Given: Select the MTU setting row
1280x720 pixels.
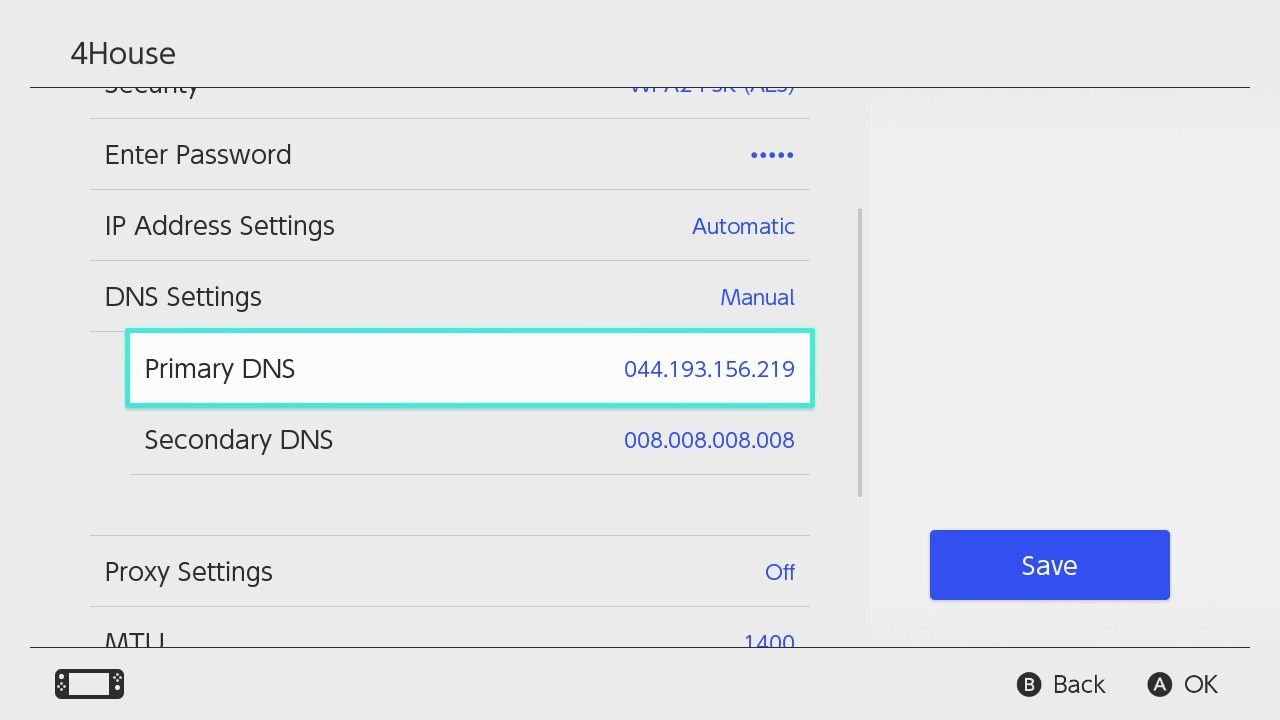Looking at the screenshot, I should pyautogui.click(x=450, y=641).
